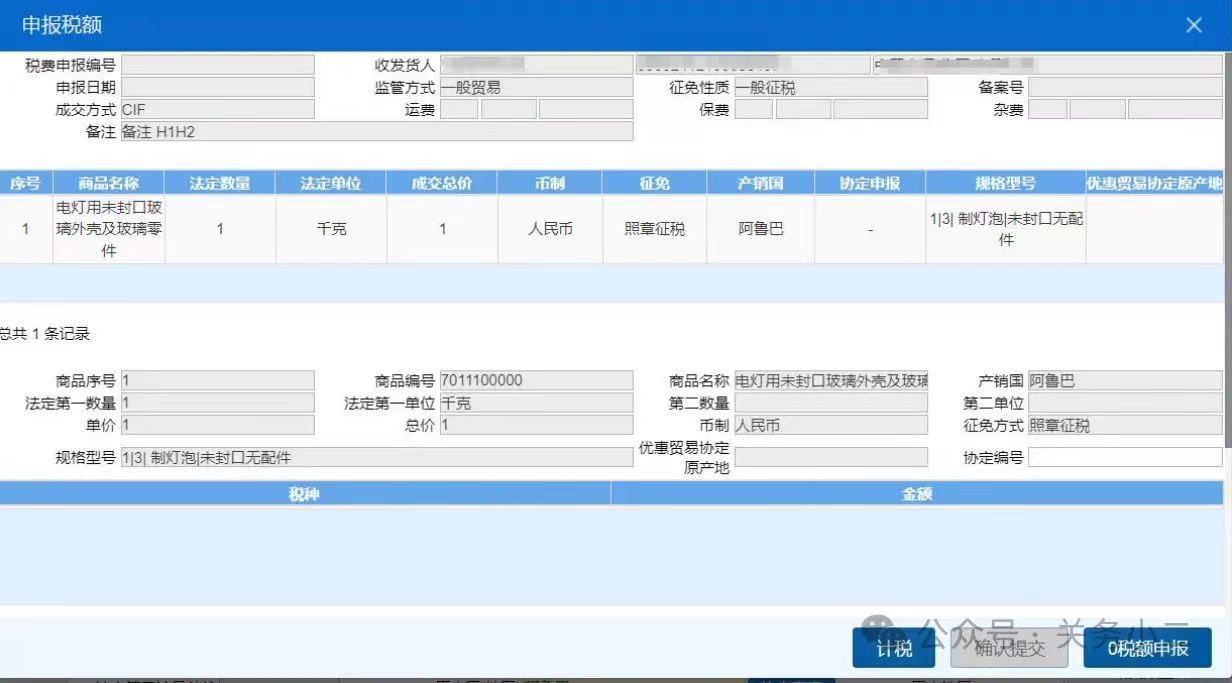Click the 申报日期 field
The width and height of the screenshot is (1232, 683).
[x=218, y=87]
